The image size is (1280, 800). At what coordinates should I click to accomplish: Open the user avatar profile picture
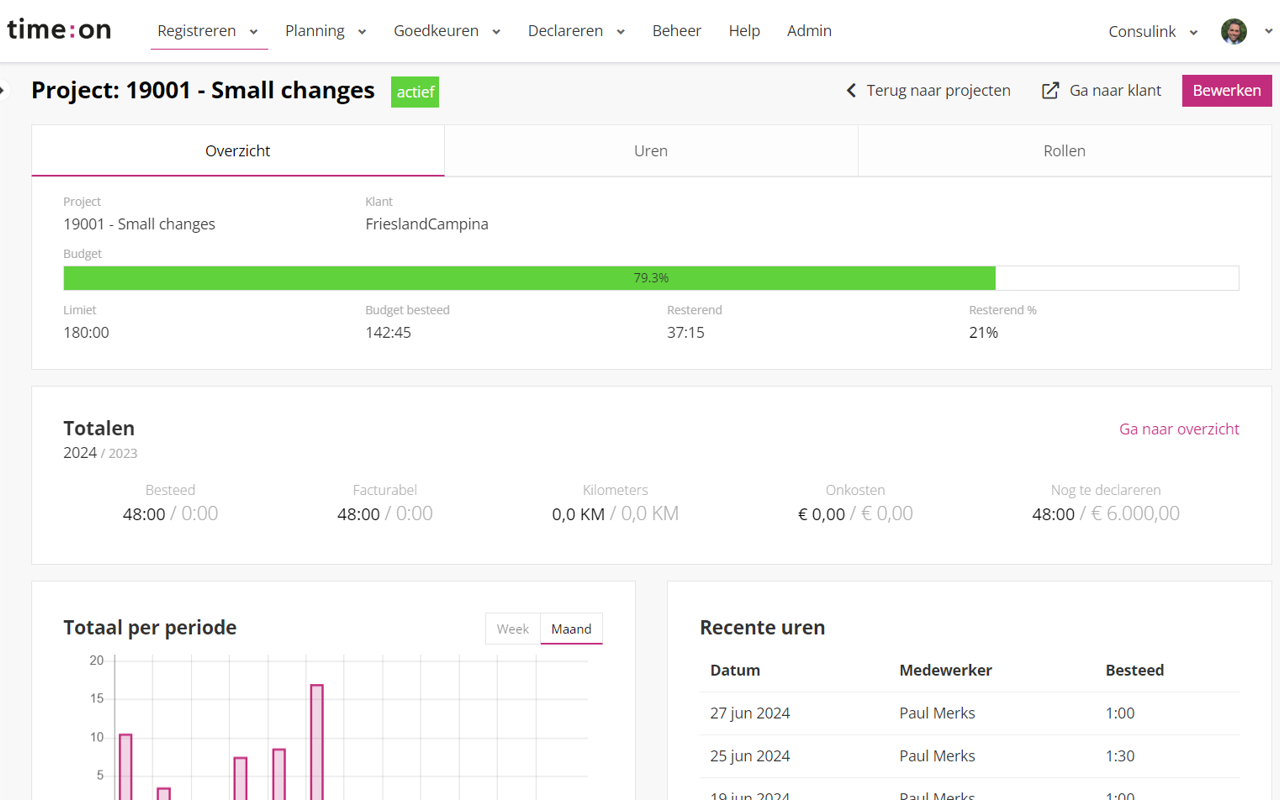[x=1234, y=31]
